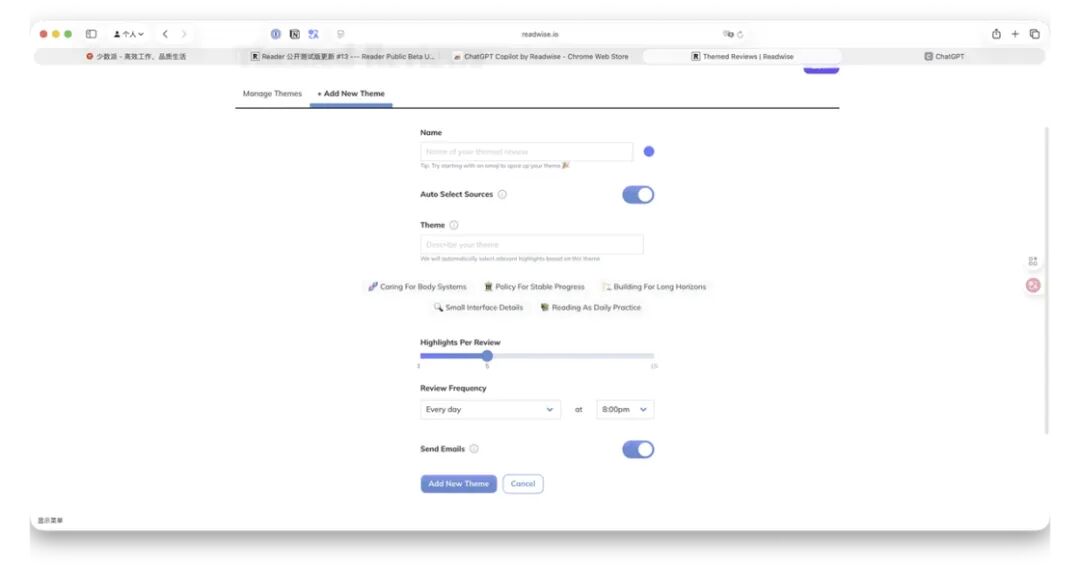Toggle the Safari sidebar icon
Screen dimensions: 1080x570
pyautogui.click(x=91, y=34)
